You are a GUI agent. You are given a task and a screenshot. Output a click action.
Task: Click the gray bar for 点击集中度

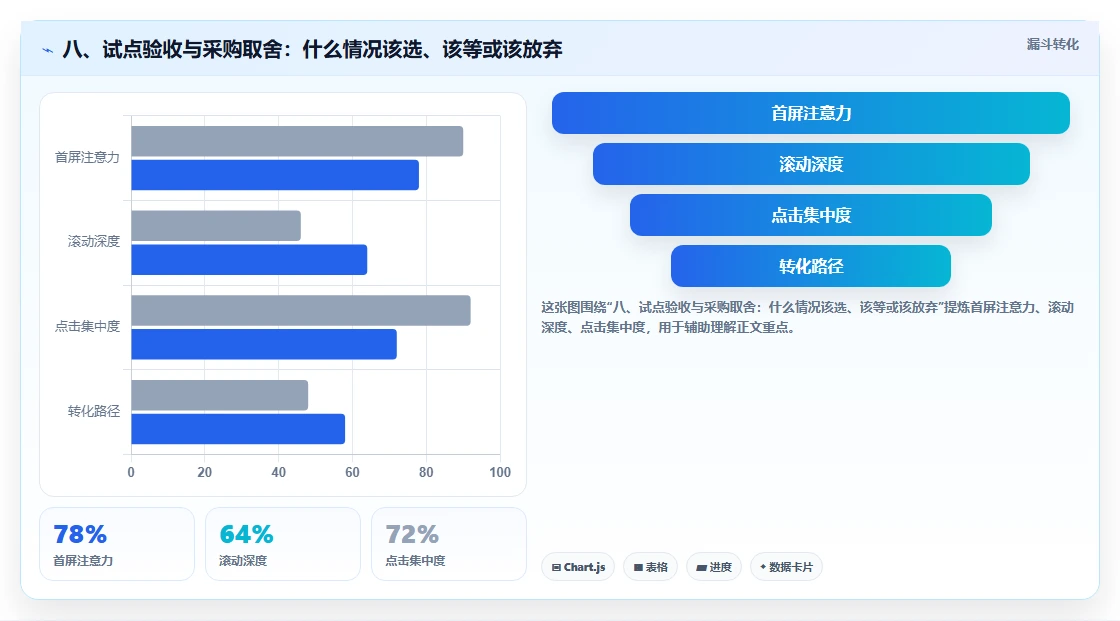(x=301, y=311)
